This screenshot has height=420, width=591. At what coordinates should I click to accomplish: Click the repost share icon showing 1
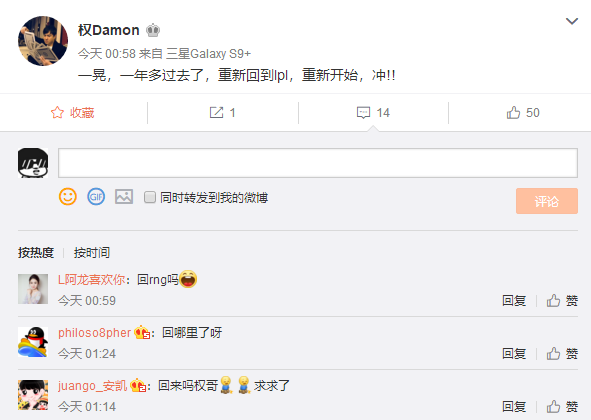point(216,112)
